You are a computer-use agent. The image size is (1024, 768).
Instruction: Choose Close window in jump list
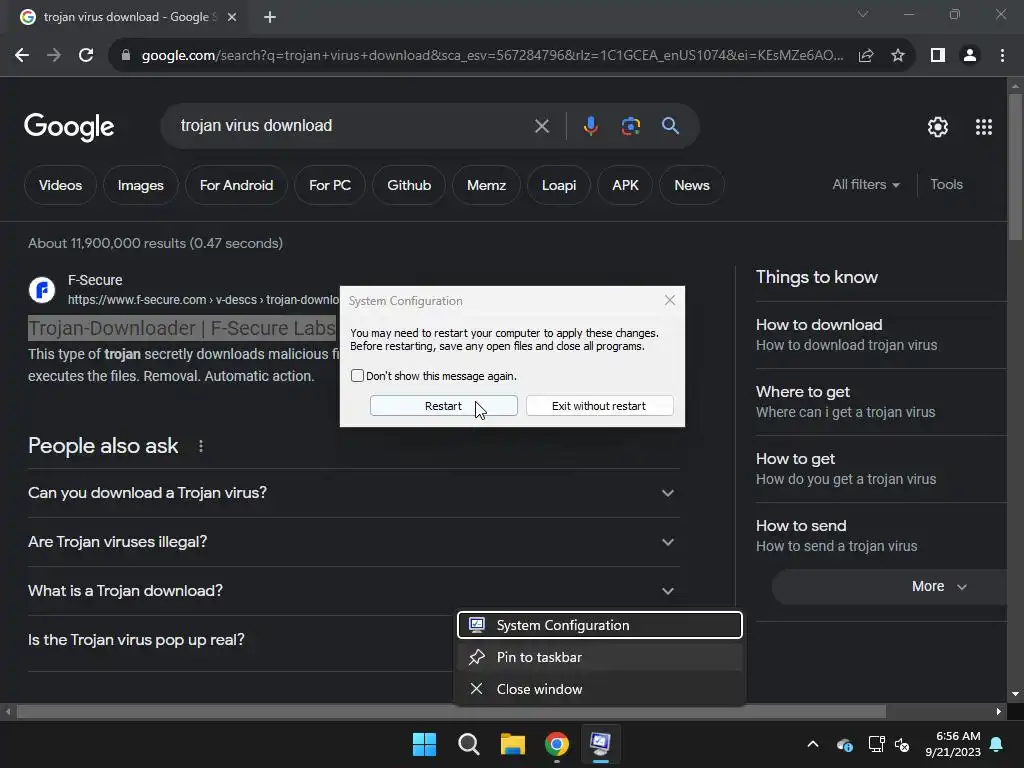(x=600, y=689)
